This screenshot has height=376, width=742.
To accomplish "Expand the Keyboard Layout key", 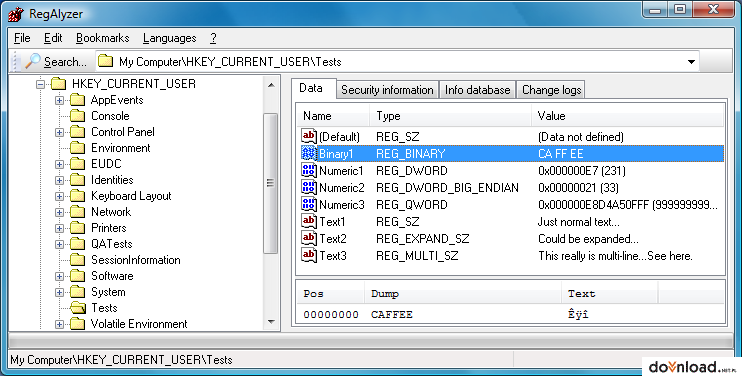I will tap(60, 196).
